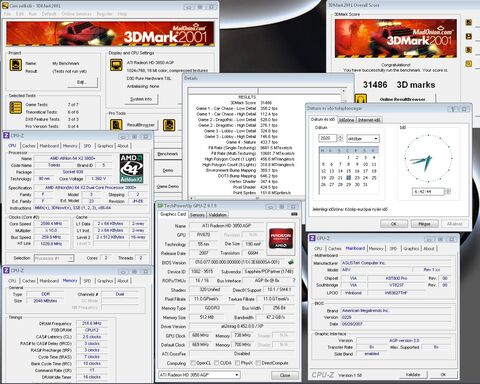This screenshot has width=480, height=384.
Task: Toggle the CUDA checkbox in GPU-Z
Action: click(216, 363)
